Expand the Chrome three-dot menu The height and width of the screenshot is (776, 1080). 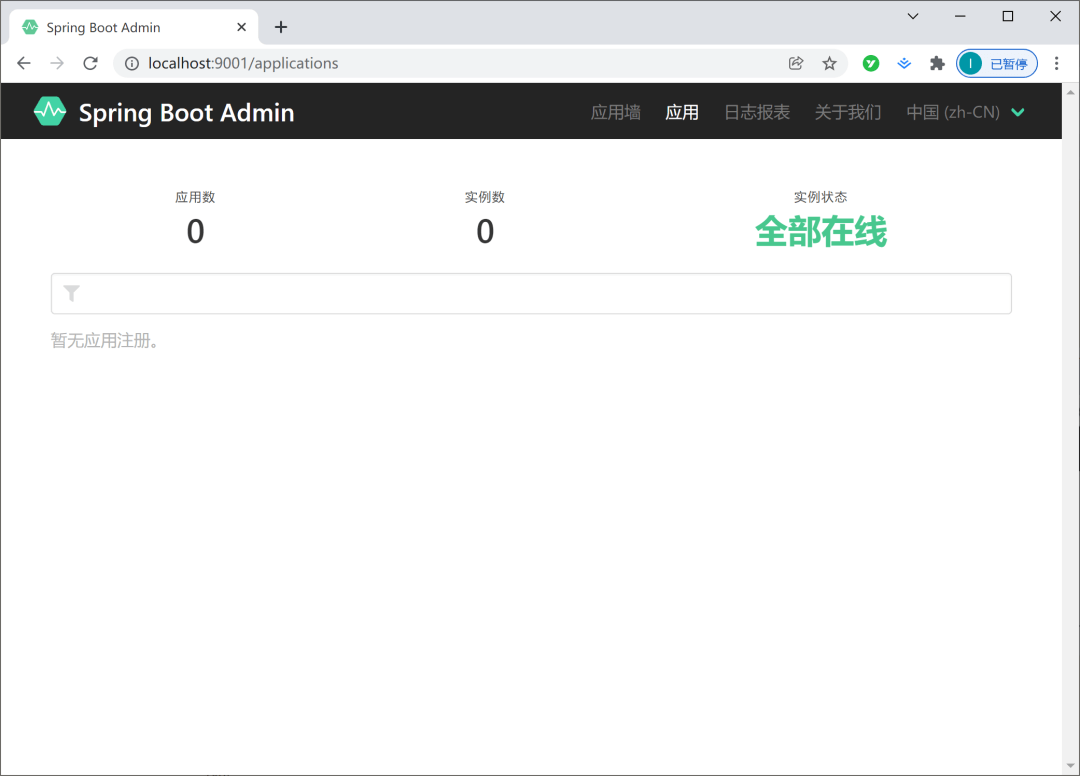point(1057,62)
